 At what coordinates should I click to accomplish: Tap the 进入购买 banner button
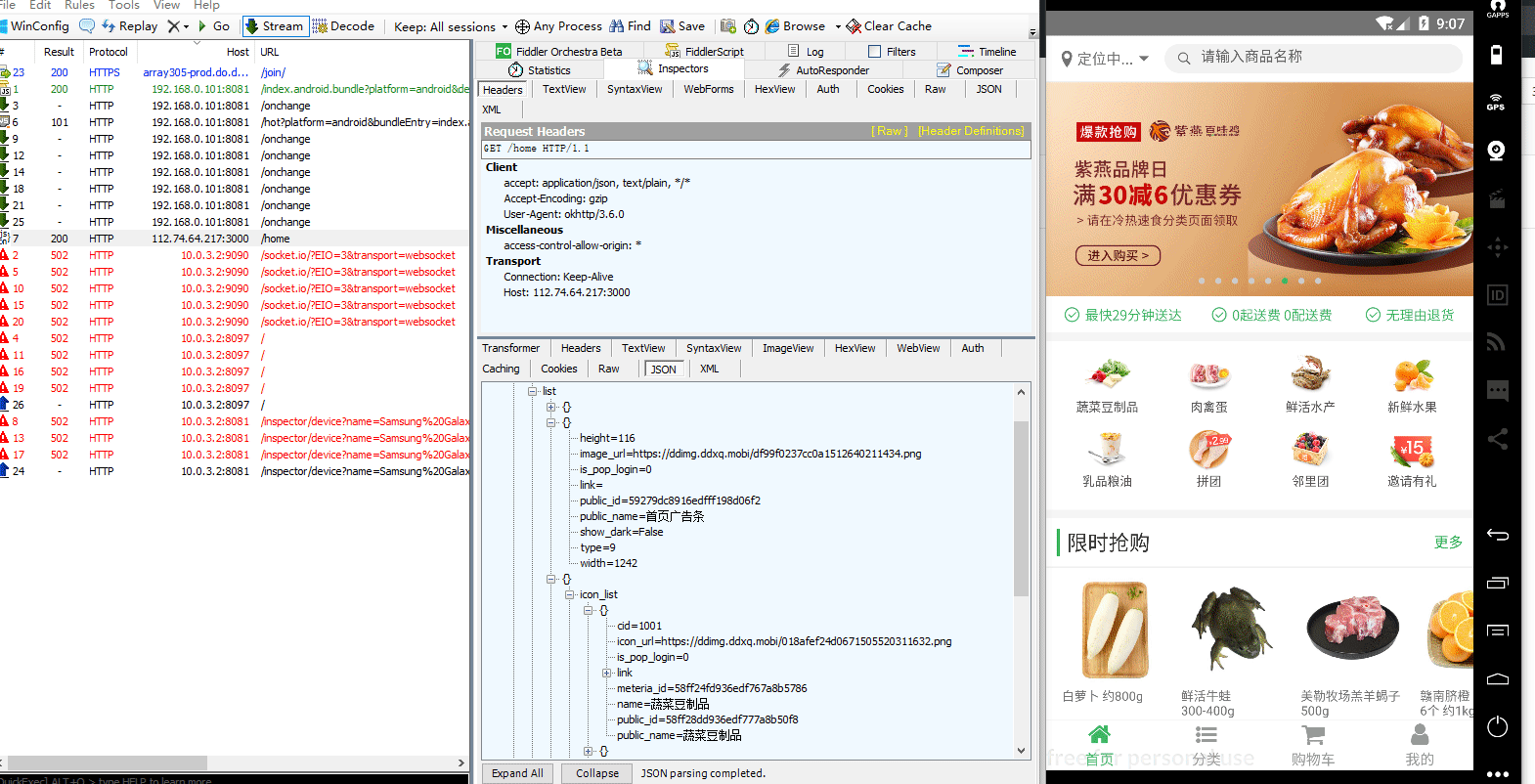(x=1118, y=255)
